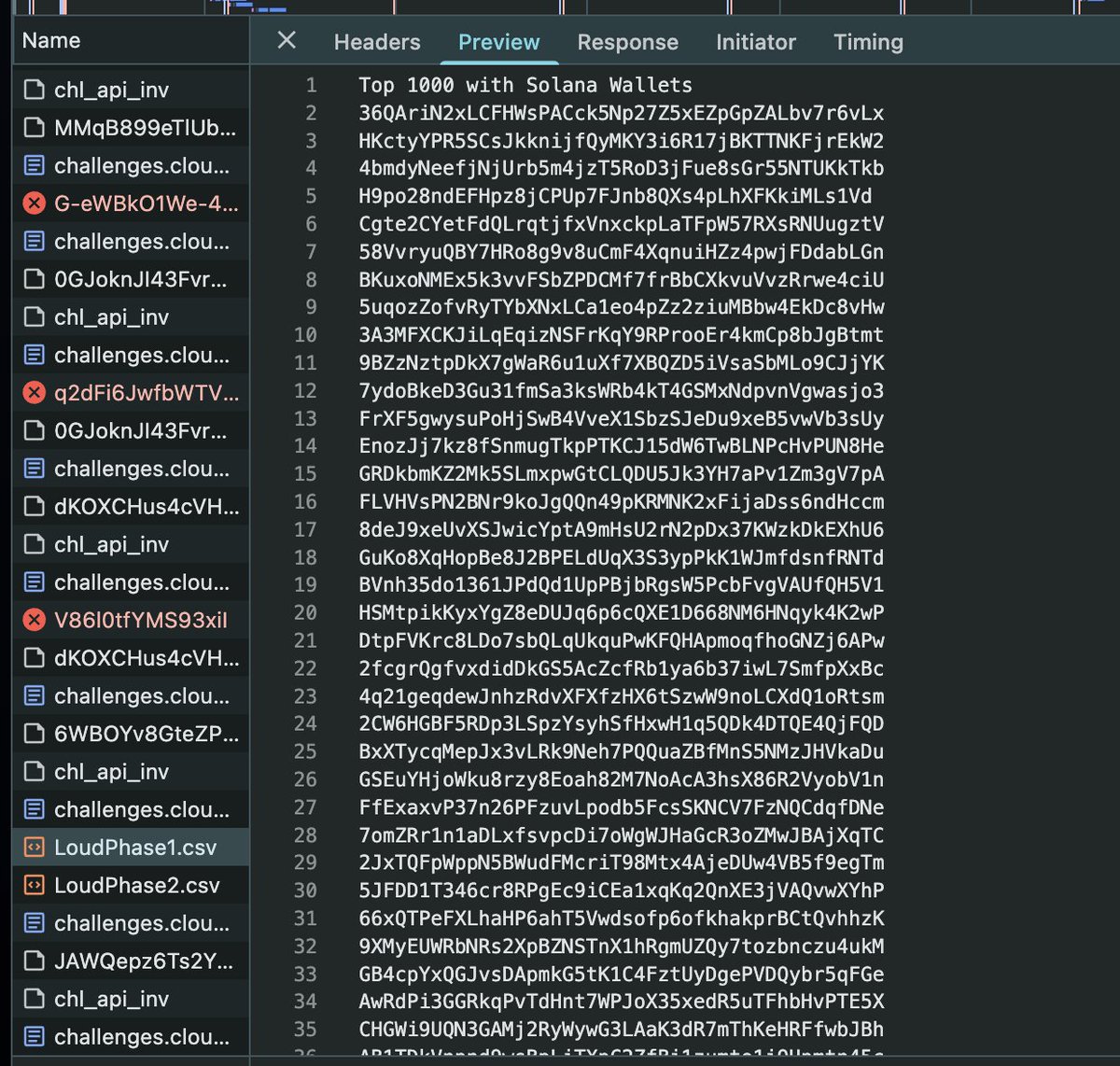Switch to the Headers tab
The height and width of the screenshot is (1066, 1120).
[377, 42]
